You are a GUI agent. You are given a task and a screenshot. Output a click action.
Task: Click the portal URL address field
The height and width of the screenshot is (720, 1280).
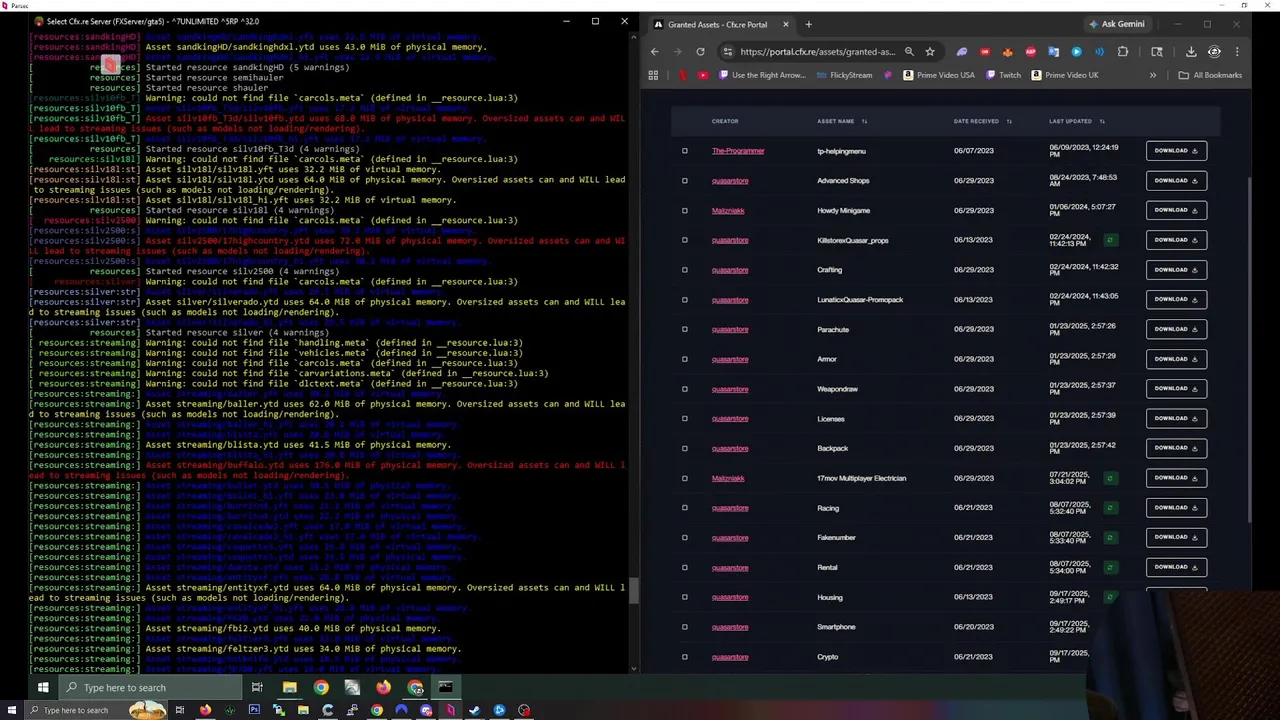click(x=817, y=52)
